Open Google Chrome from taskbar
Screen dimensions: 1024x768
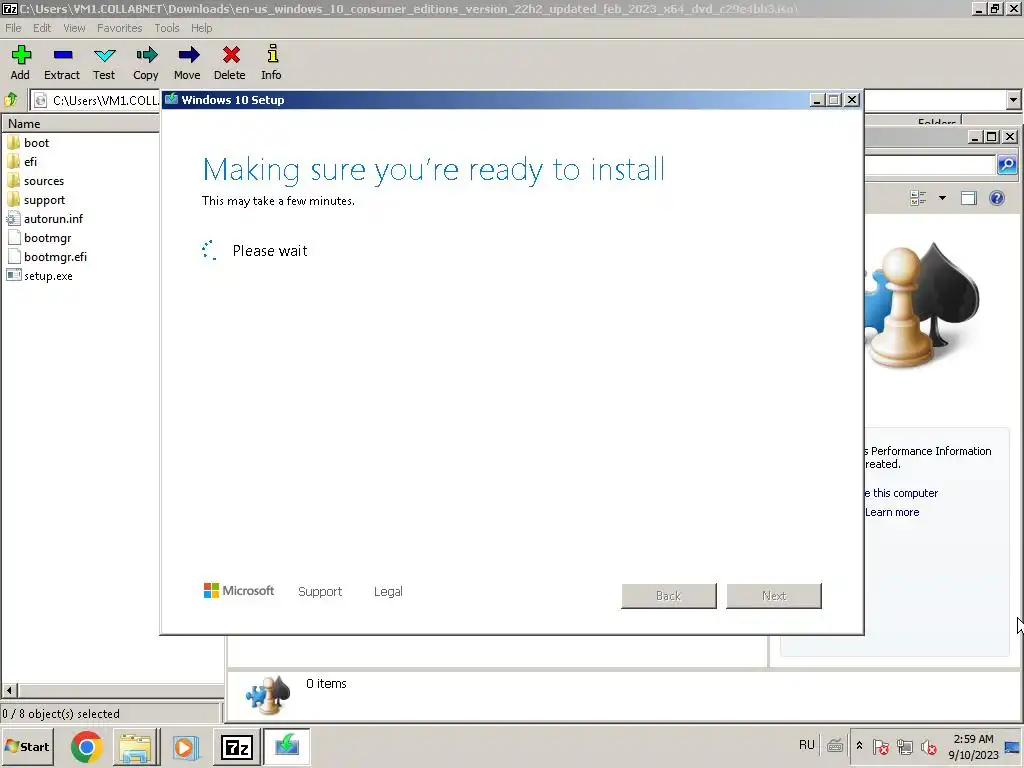click(x=87, y=747)
